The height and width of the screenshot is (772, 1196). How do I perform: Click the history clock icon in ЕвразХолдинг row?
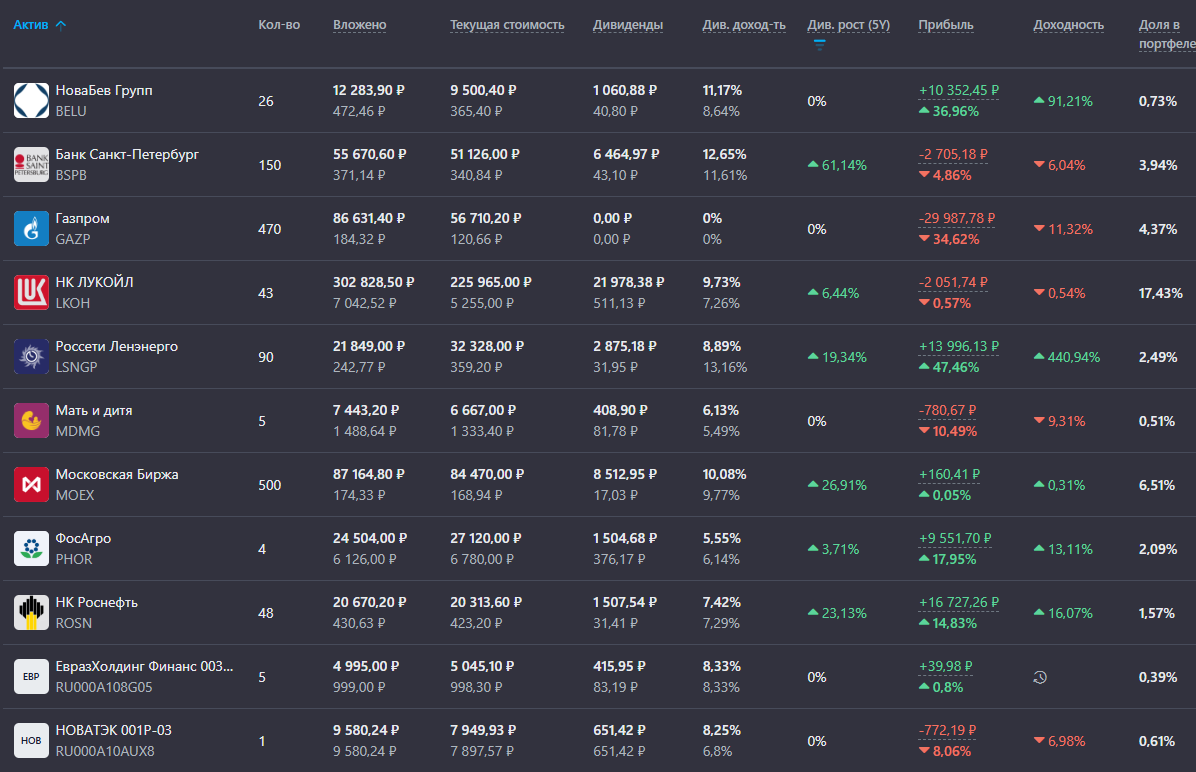coord(1040,677)
